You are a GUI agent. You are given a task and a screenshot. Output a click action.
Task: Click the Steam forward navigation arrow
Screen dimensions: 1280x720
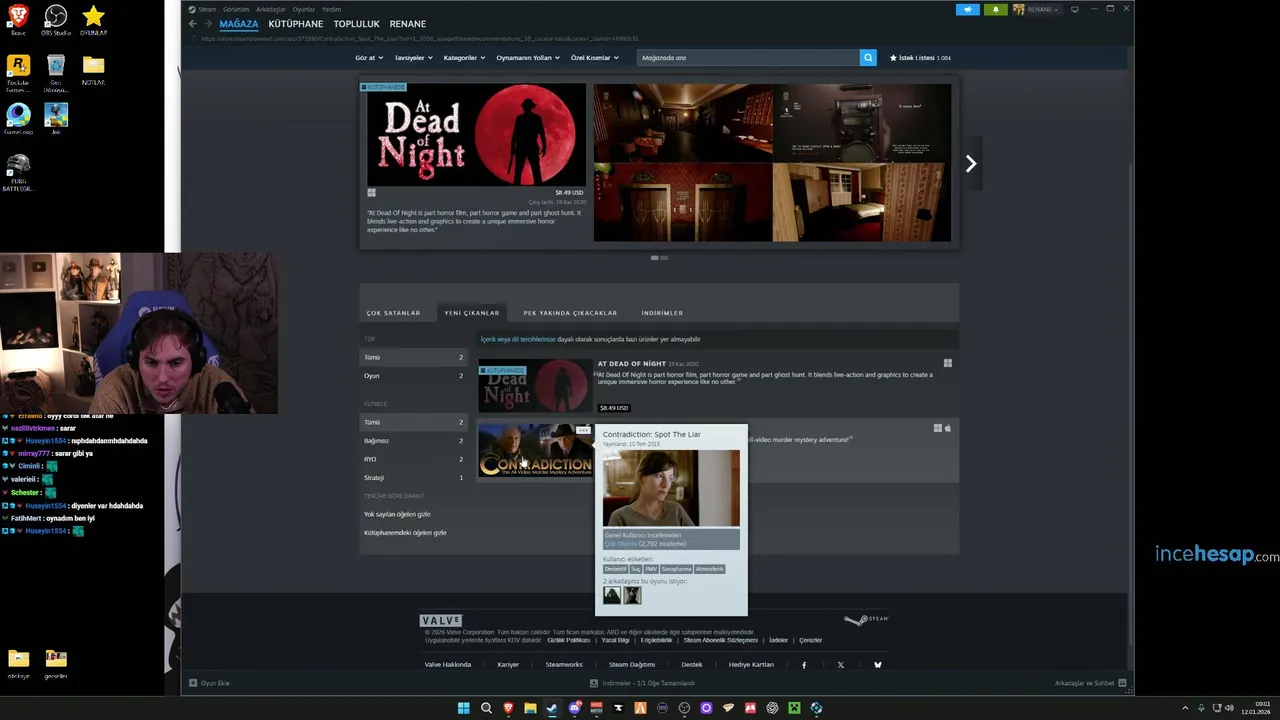click(x=207, y=24)
